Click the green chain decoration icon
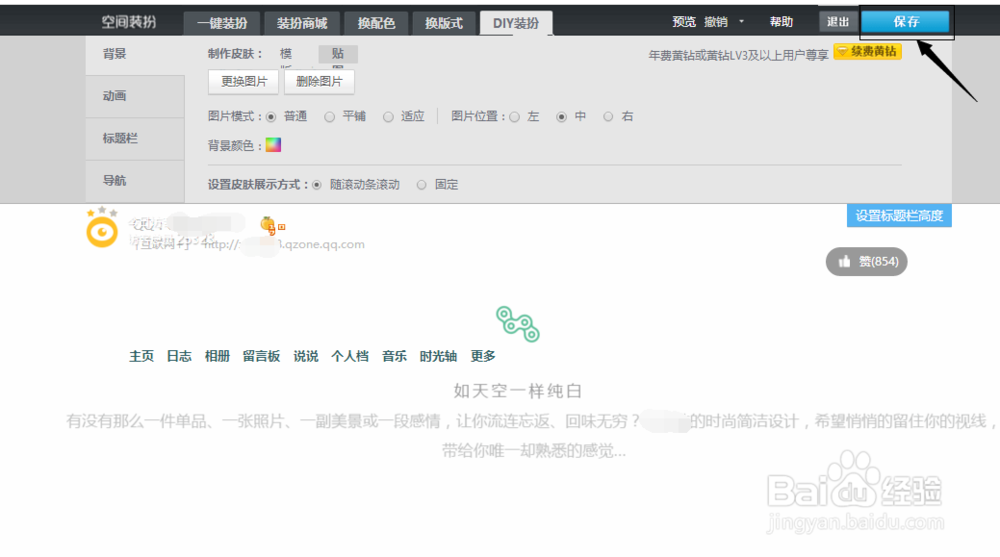Viewport: 1000px width, 557px height. (x=518, y=324)
